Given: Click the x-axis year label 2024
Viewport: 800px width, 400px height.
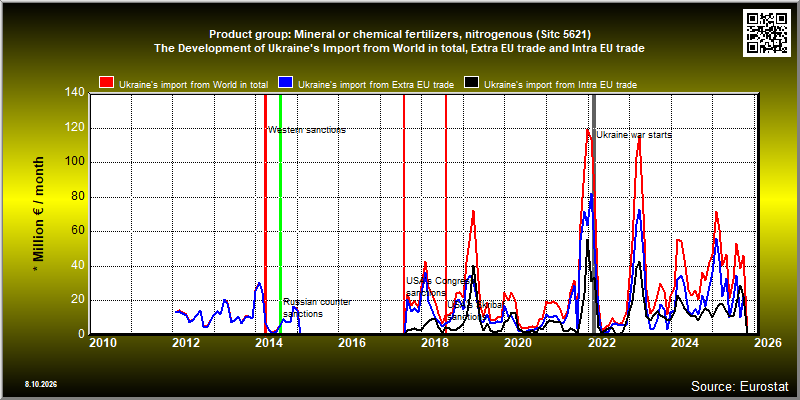Looking at the screenshot, I should pos(685,343).
